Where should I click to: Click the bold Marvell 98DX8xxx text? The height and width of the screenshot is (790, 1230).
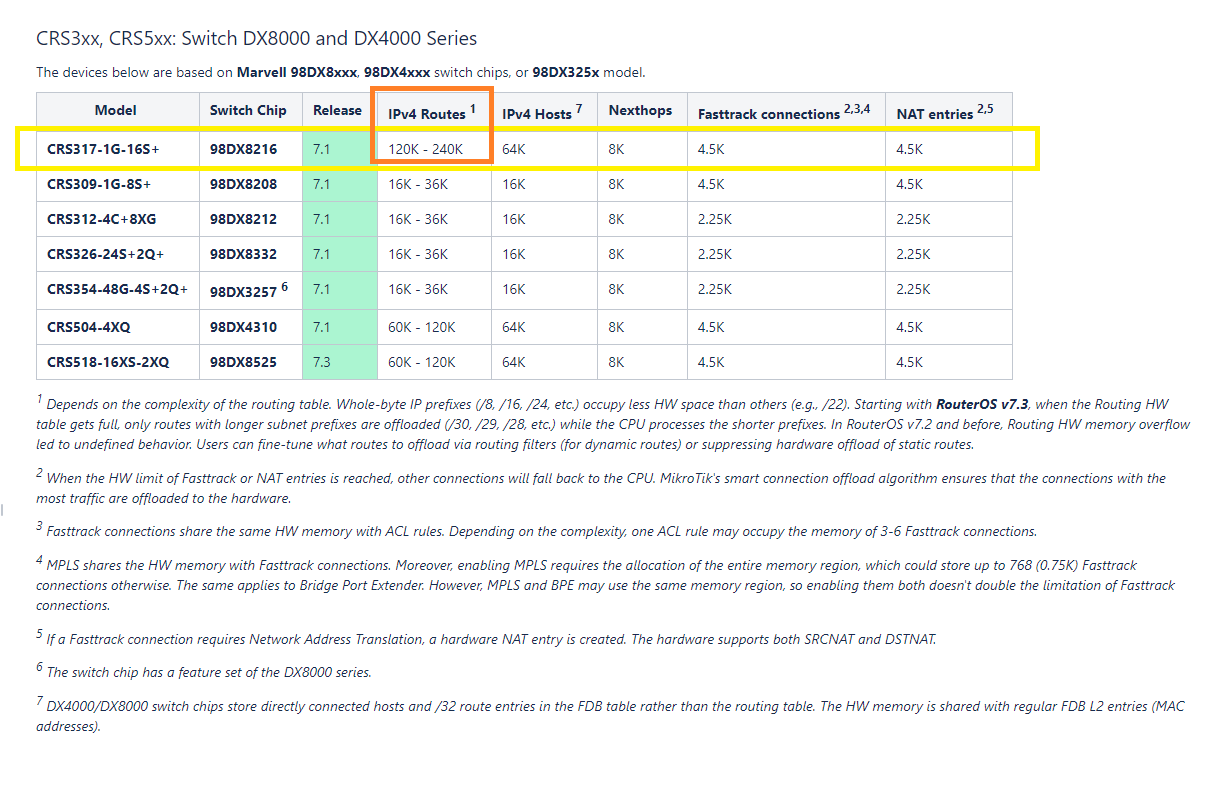coord(298,72)
